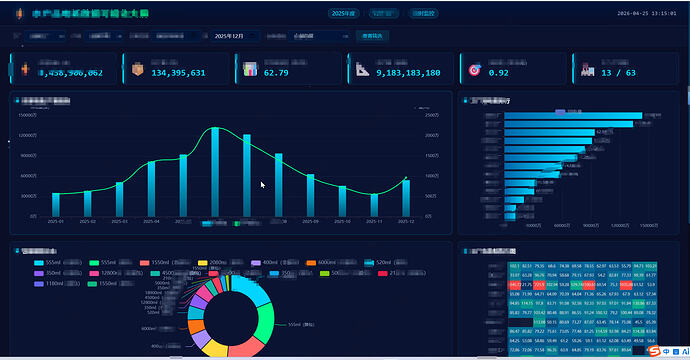
Task: Select the middle tab in the header
Action: [384, 14]
